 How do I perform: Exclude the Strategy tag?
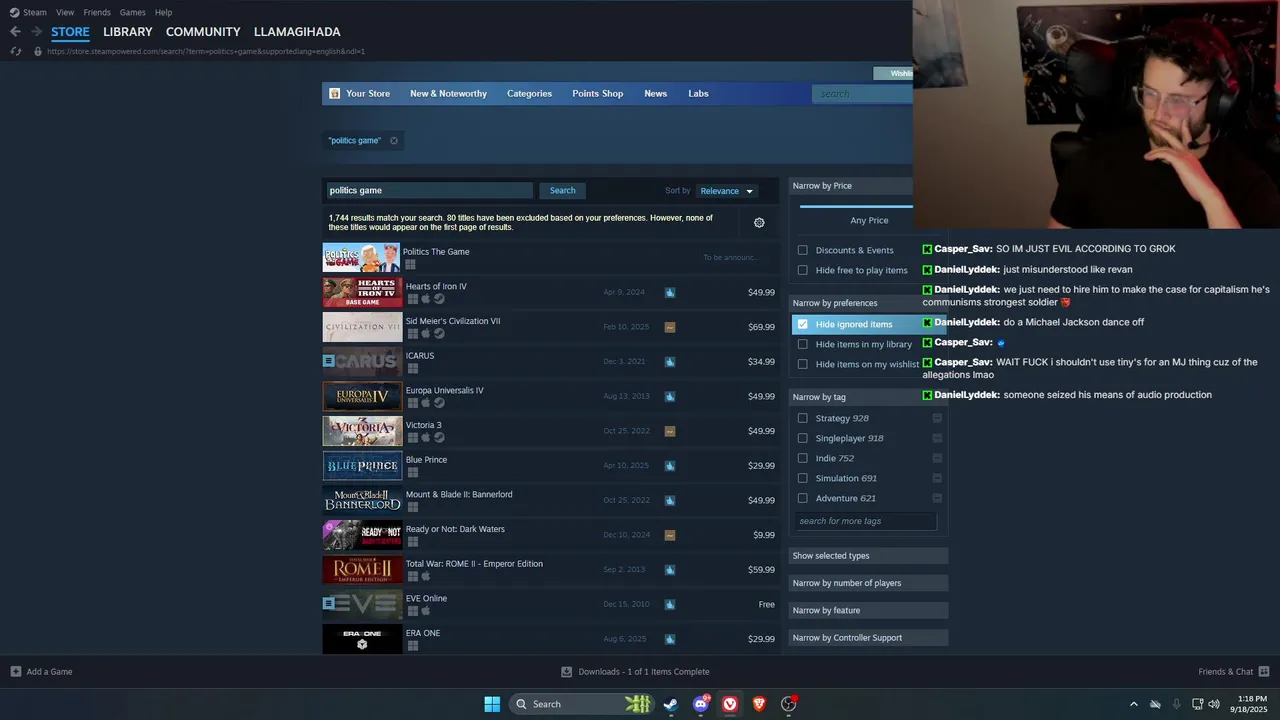click(x=937, y=418)
